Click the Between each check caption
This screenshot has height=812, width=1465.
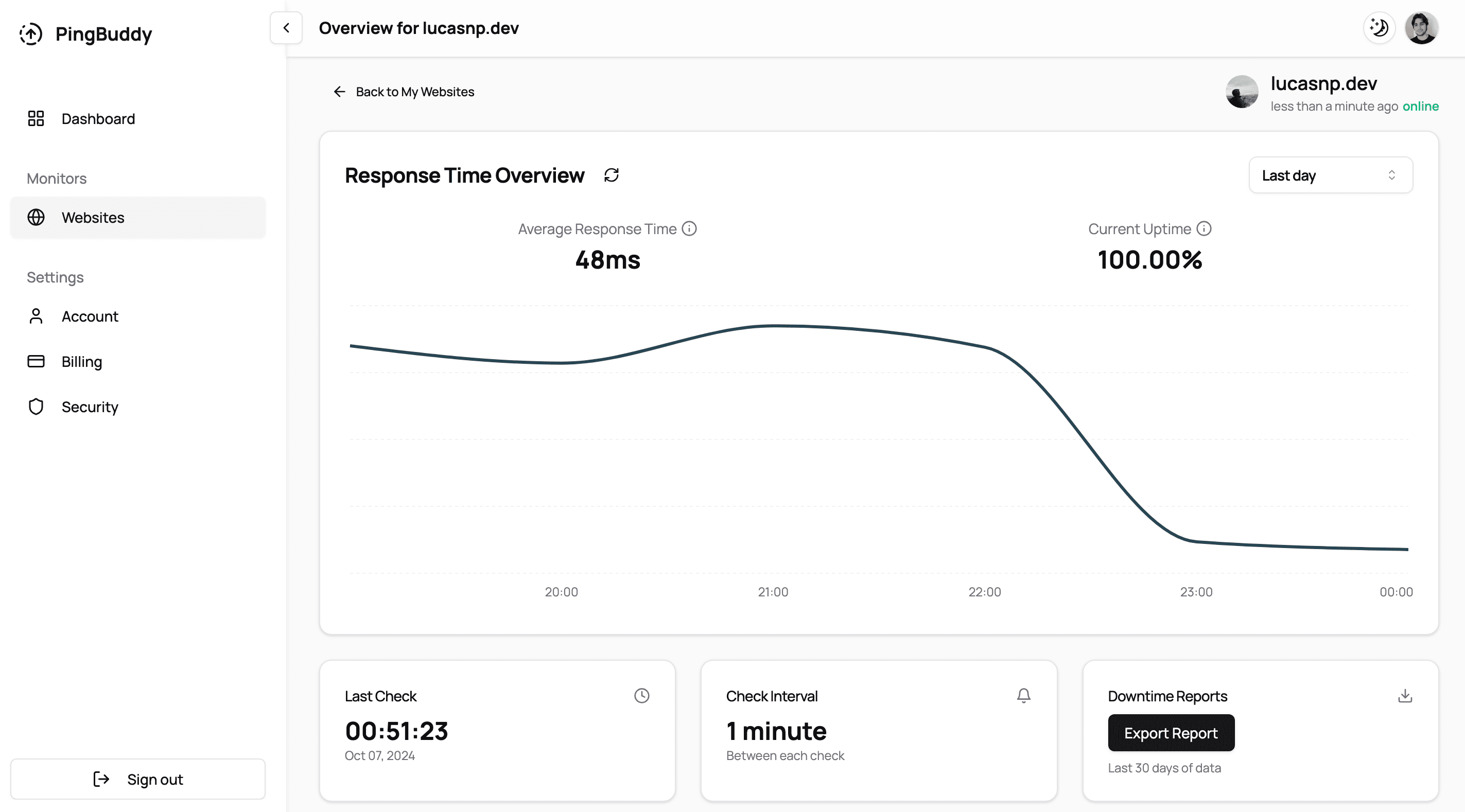pos(785,756)
